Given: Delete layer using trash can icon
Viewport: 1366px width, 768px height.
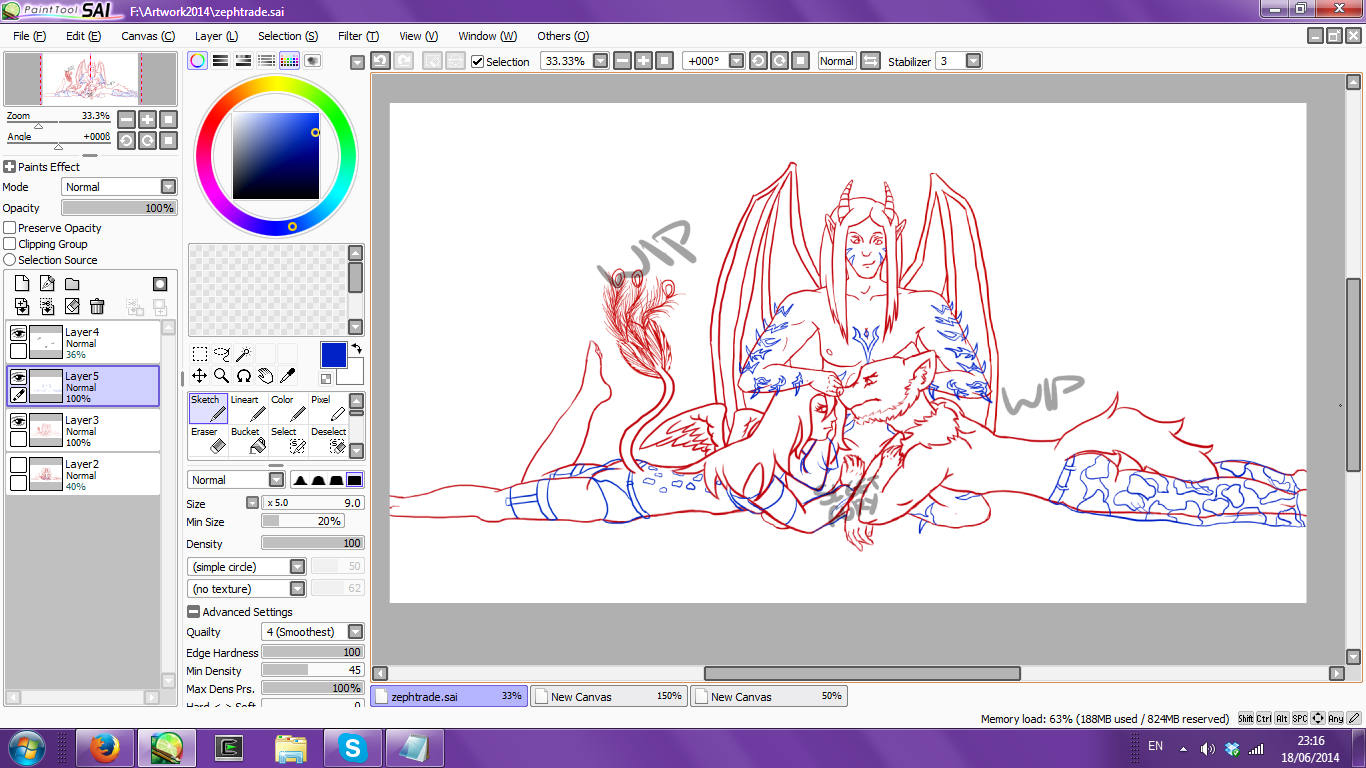Looking at the screenshot, I should tap(97, 306).
